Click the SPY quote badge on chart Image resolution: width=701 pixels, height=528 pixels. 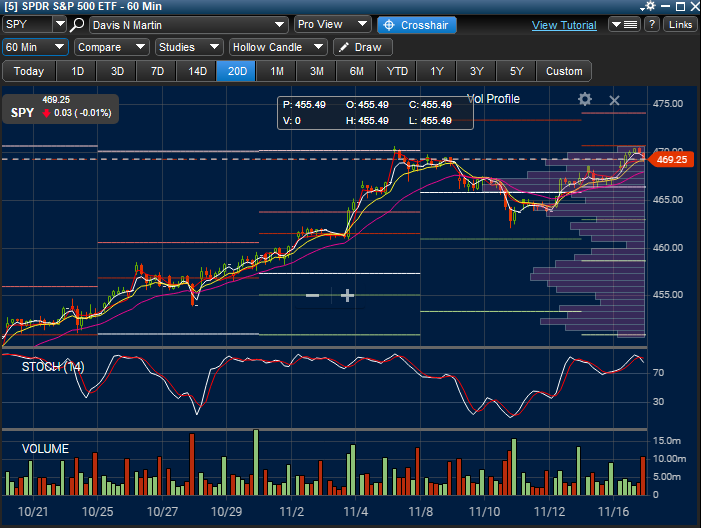tap(60, 109)
